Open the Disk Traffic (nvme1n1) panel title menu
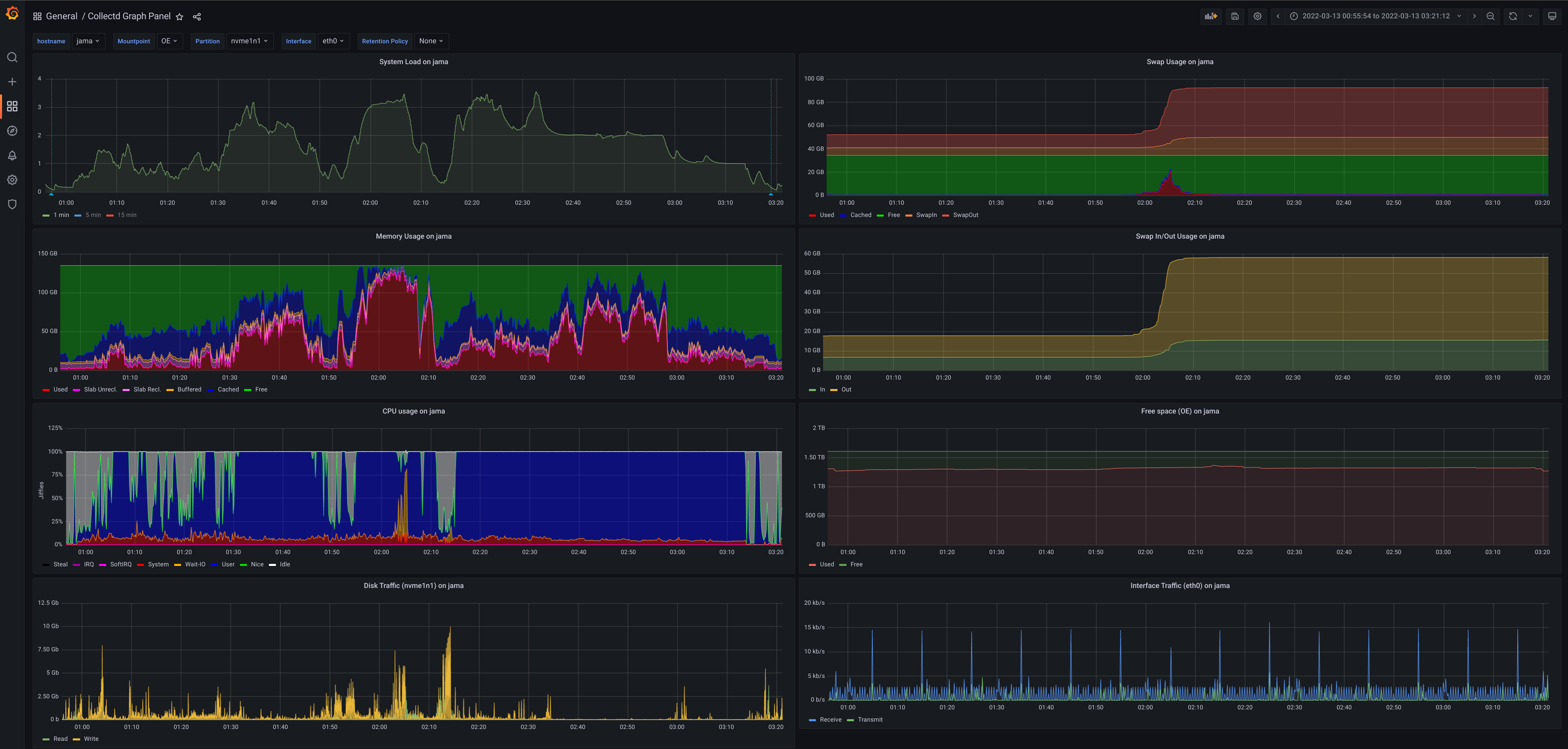 pos(413,585)
